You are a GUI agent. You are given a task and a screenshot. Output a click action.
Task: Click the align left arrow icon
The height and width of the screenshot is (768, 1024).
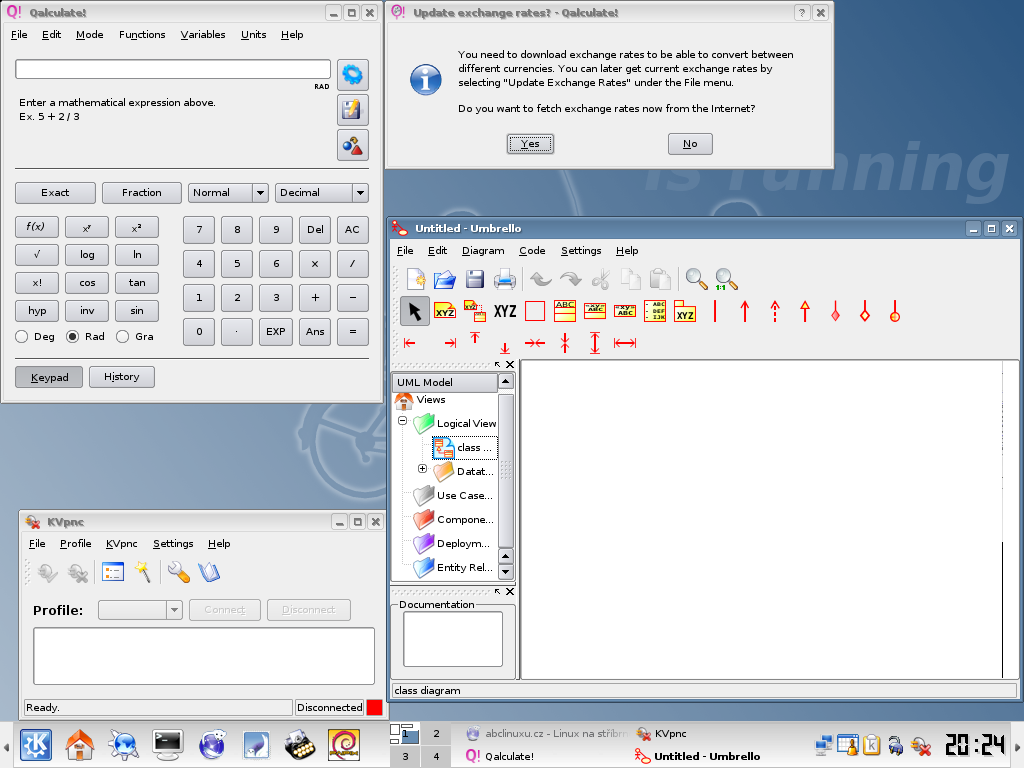(409, 343)
